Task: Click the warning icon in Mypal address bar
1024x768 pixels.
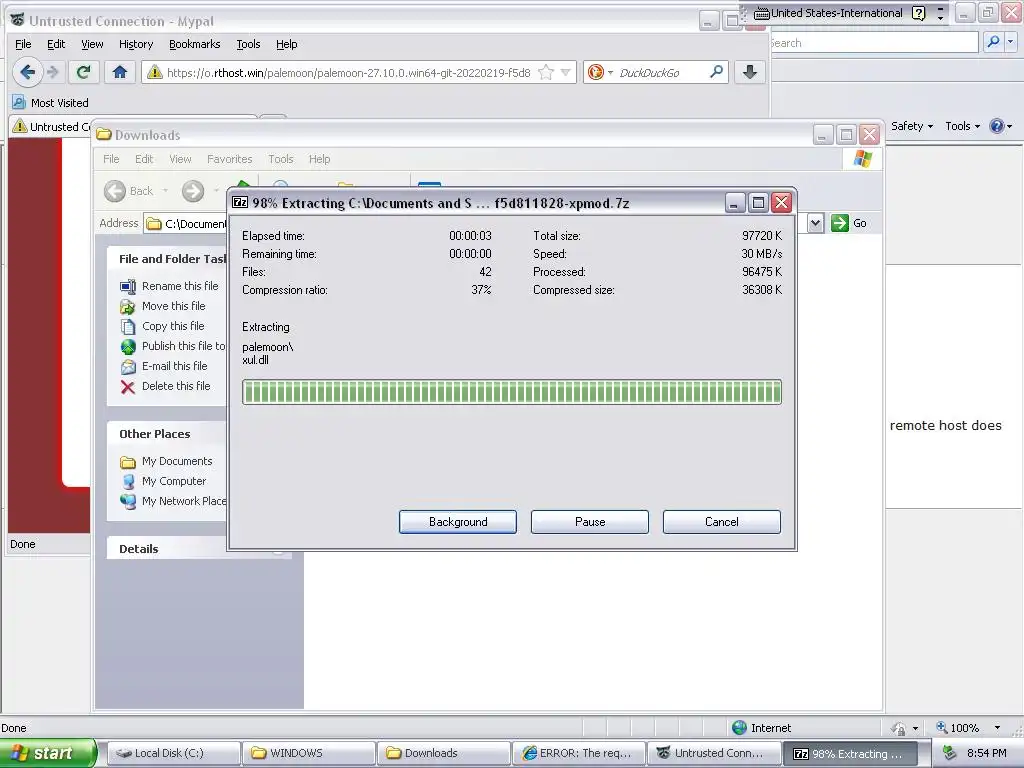Action: coord(155,72)
